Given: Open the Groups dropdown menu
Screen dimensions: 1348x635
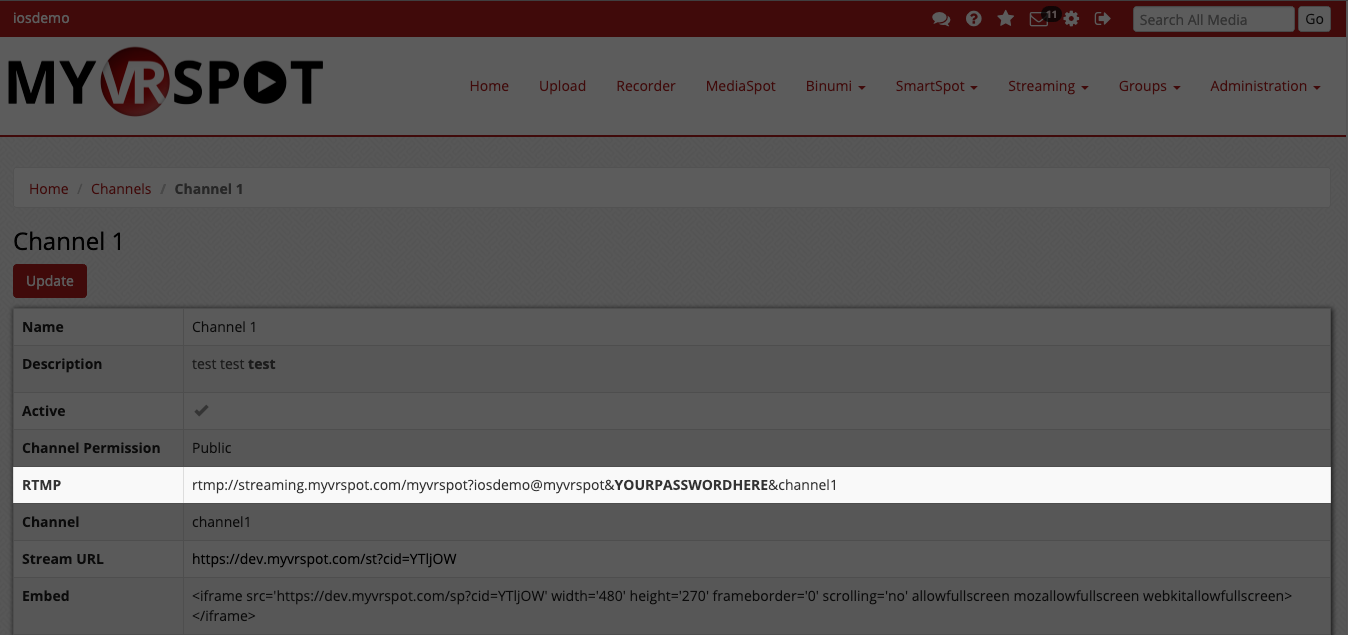Looking at the screenshot, I should pos(1150,86).
